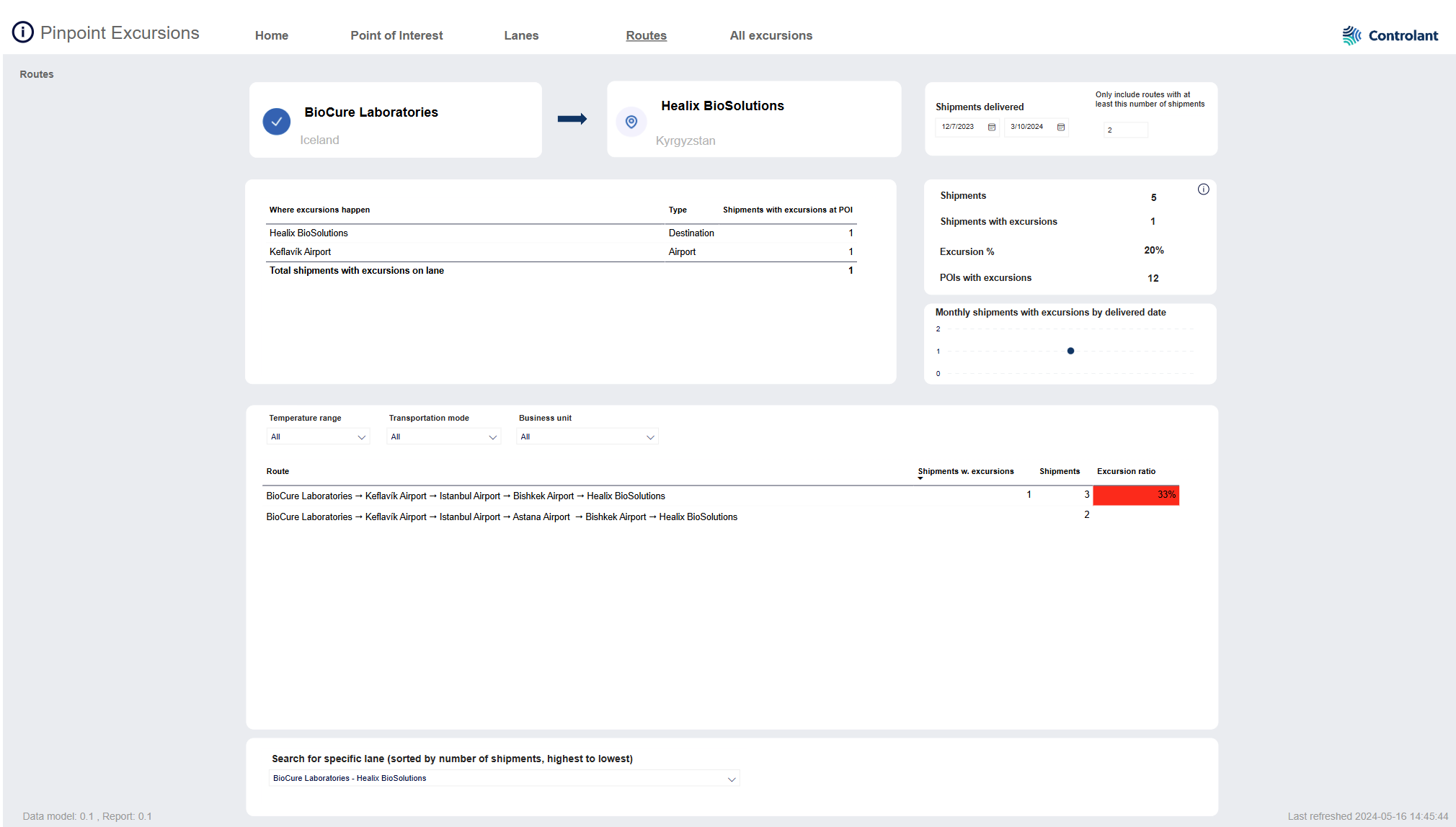The width and height of the screenshot is (1456, 827).
Task: Open the end date calendar picker
Action: 1061,128
